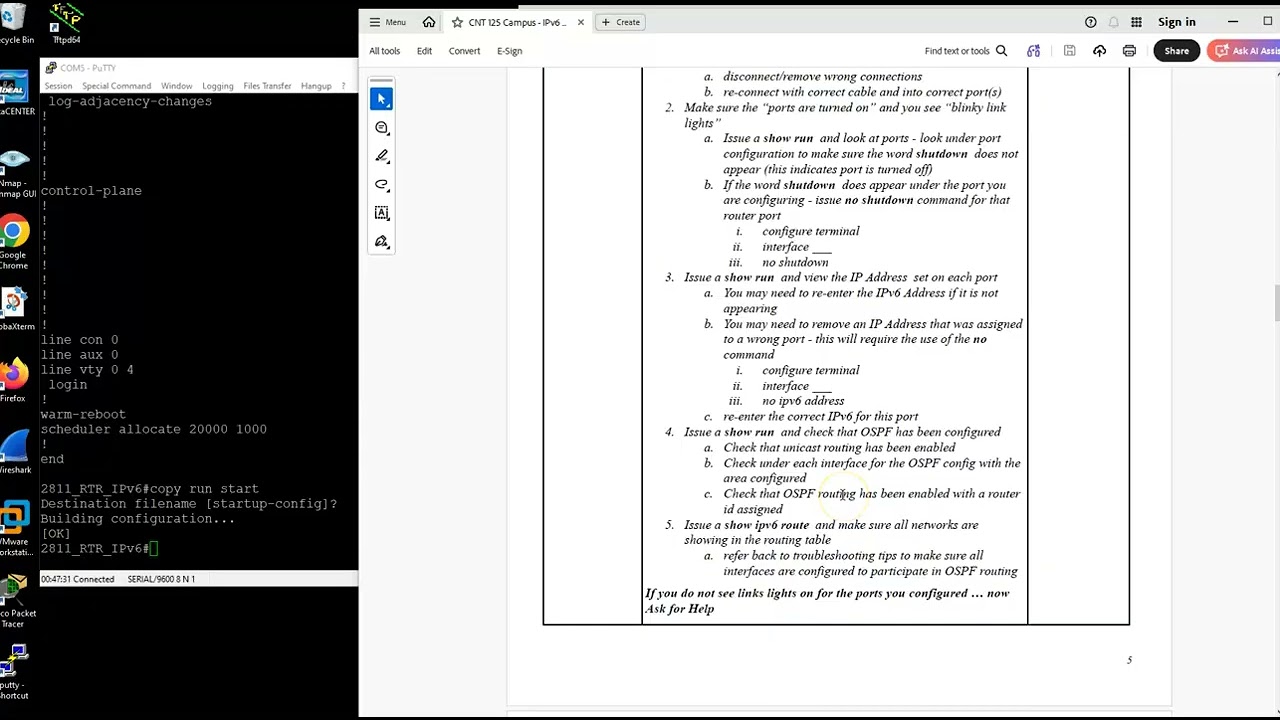Open the Tftpd64 desktop shortcut
The height and width of the screenshot is (720, 1280).
[x=66, y=24]
